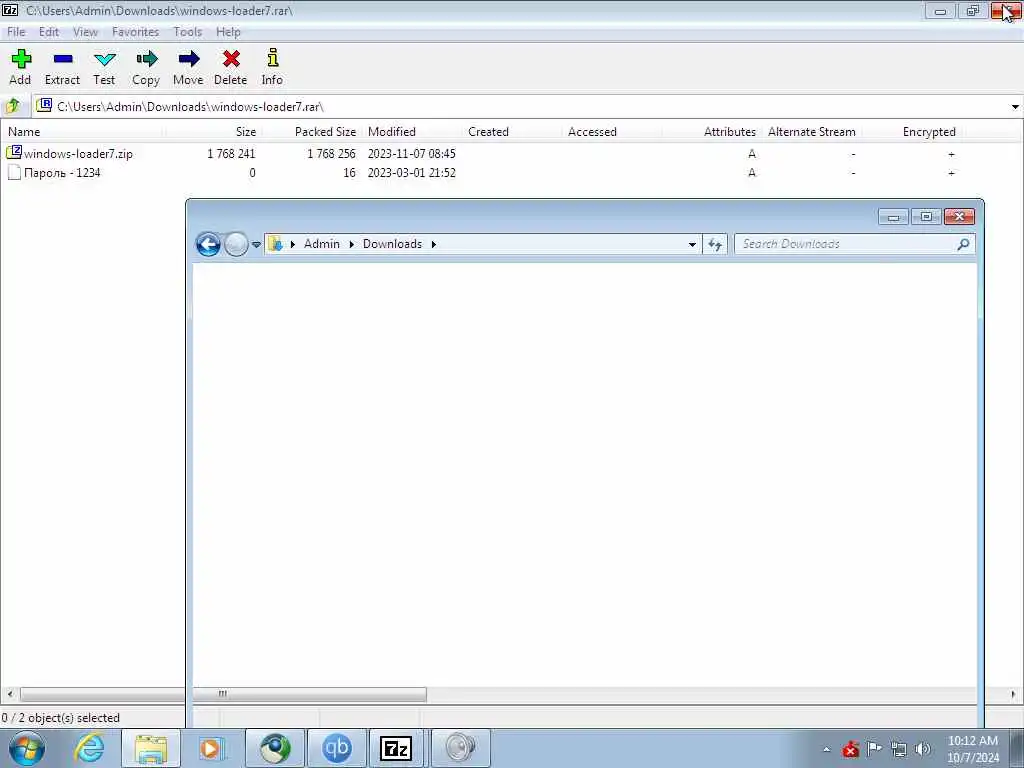Open Windows Media Player on taskbar
1024x768 pixels.
pyautogui.click(x=211, y=748)
